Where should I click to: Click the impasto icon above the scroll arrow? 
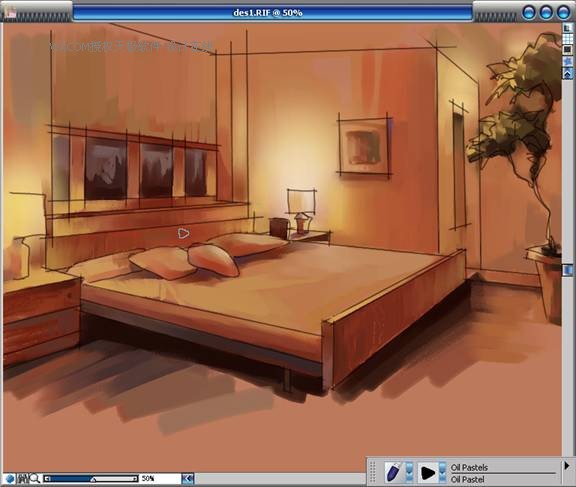coord(568,61)
